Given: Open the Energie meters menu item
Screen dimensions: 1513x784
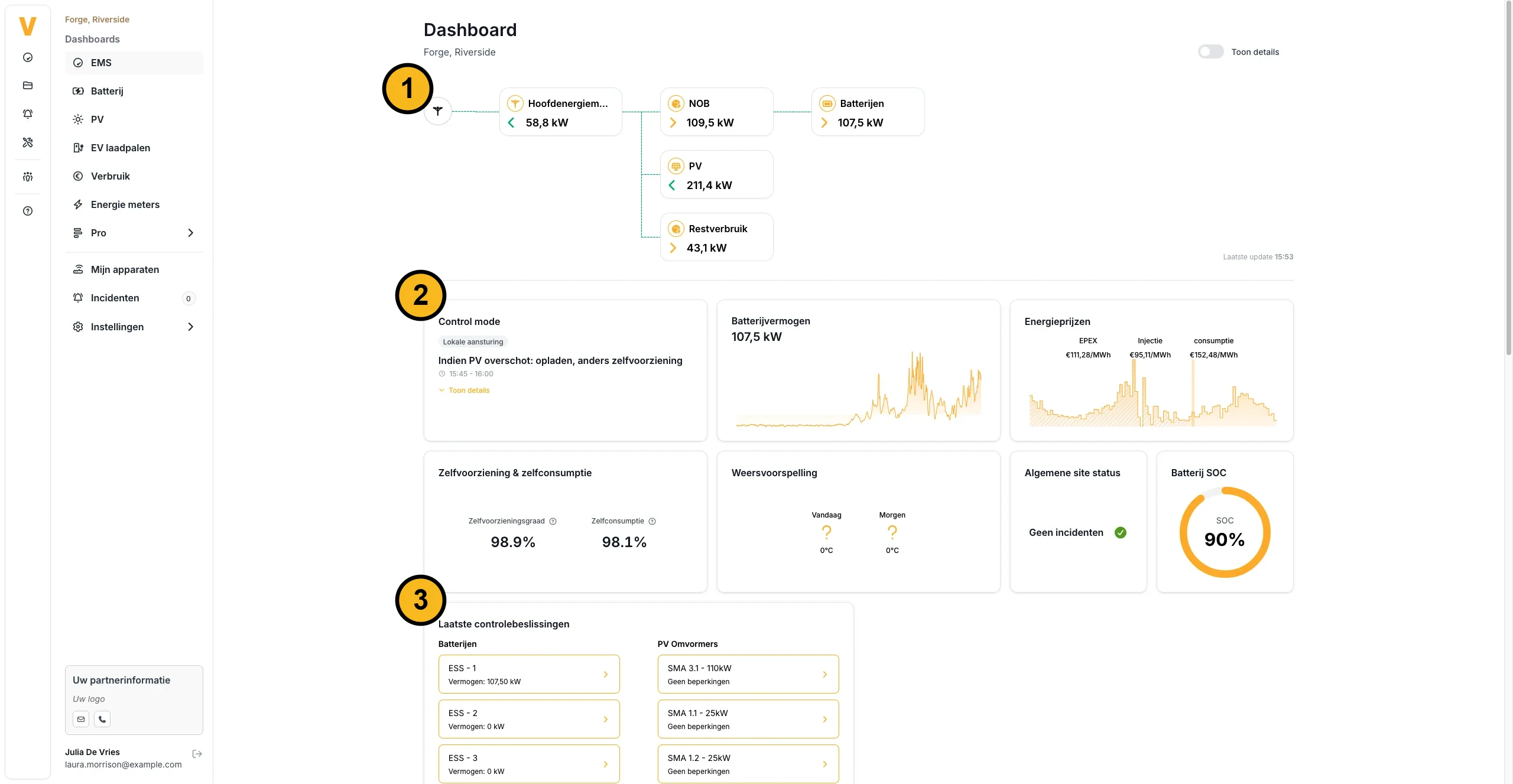Looking at the screenshot, I should [x=134, y=204].
